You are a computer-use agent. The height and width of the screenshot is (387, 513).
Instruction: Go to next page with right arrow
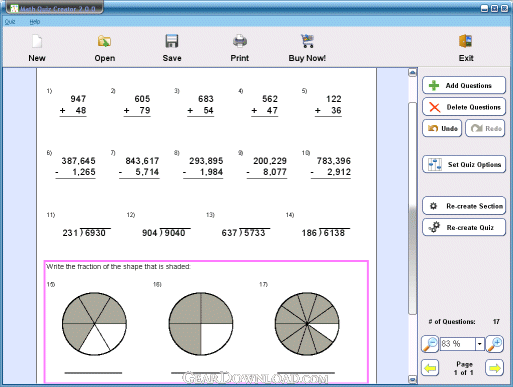pos(494,368)
